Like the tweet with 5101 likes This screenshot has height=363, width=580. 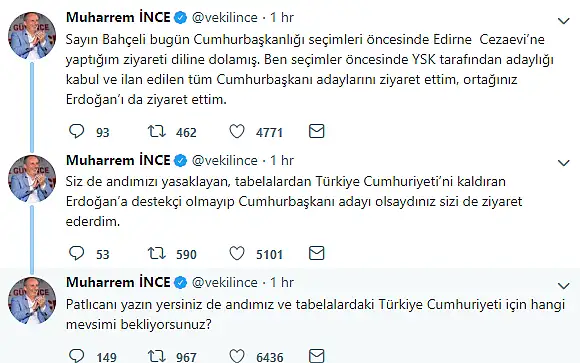click(x=237, y=253)
